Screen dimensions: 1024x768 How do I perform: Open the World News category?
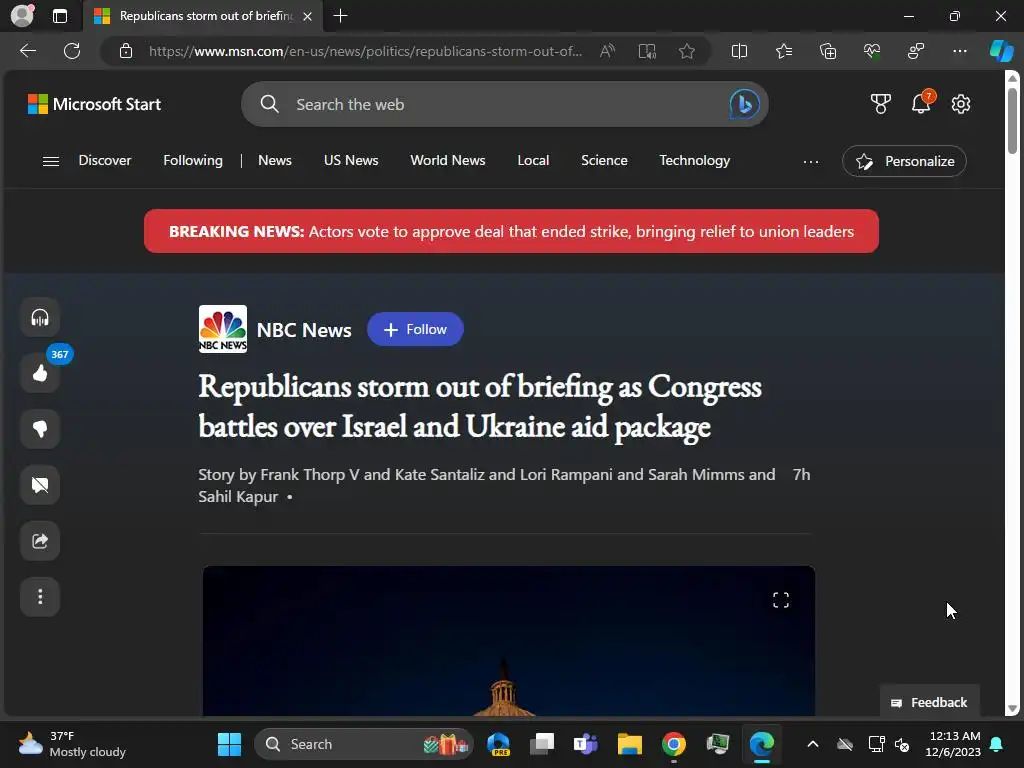[448, 161]
